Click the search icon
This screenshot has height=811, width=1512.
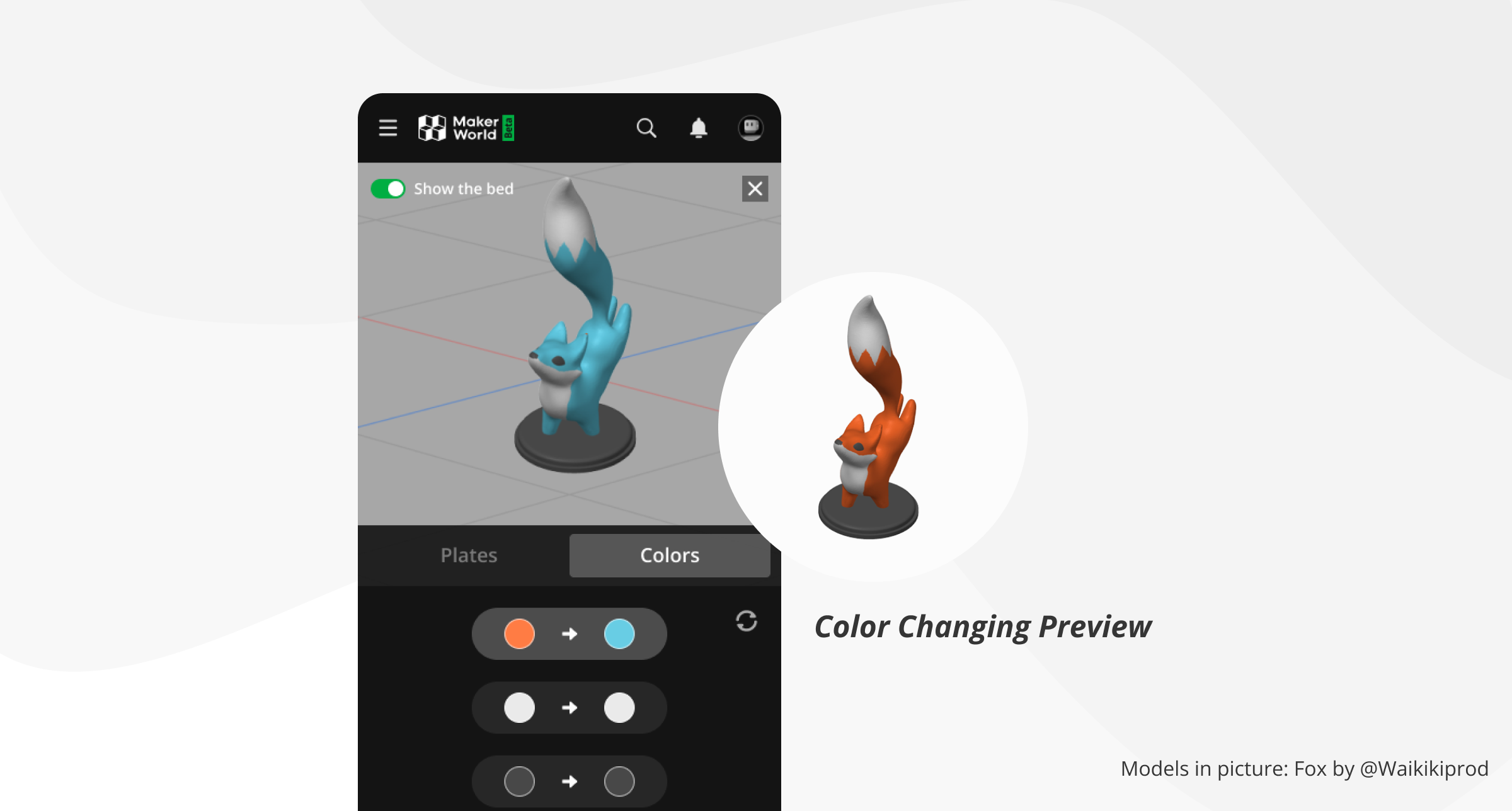pyautogui.click(x=645, y=129)
